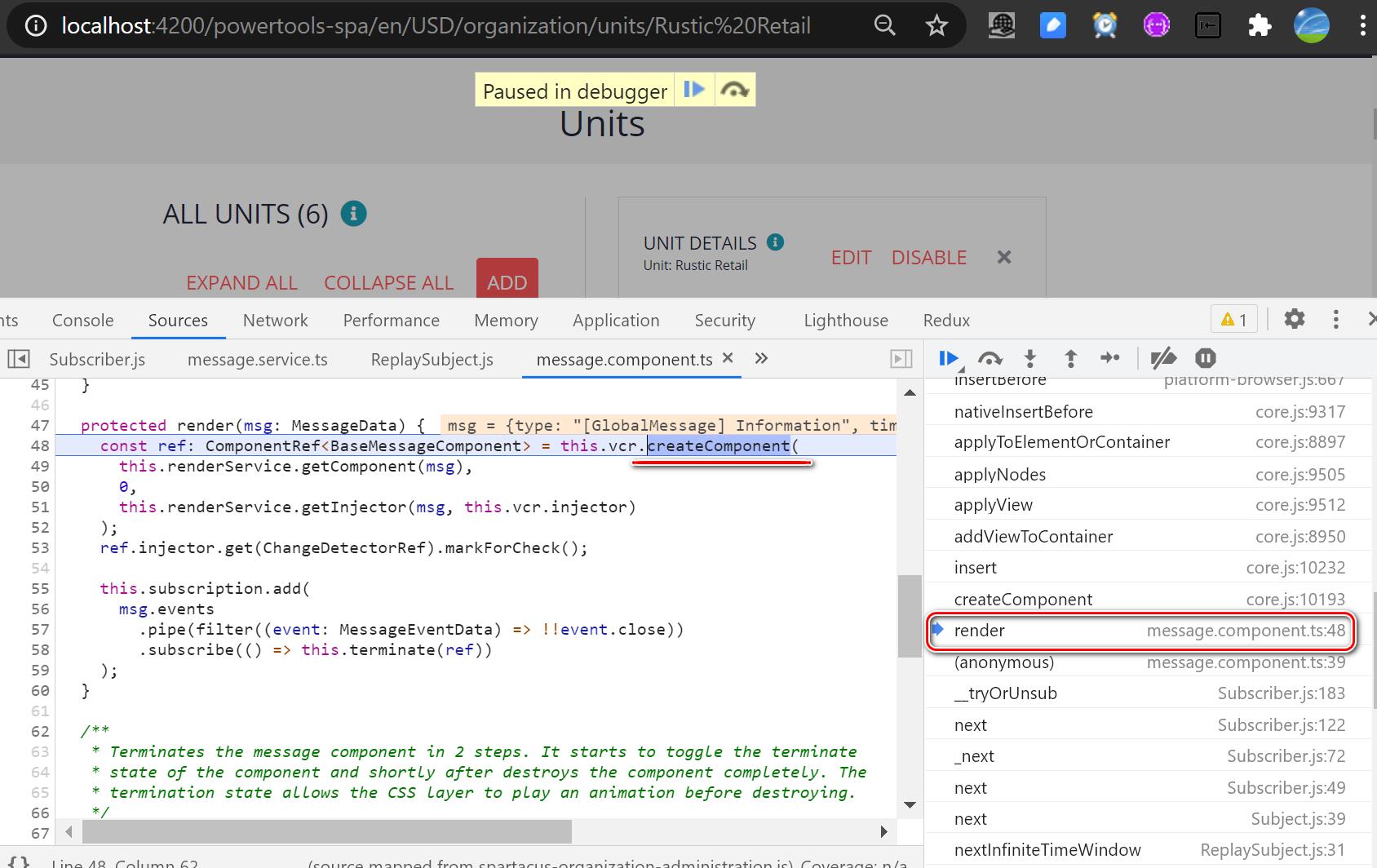Open the zoom magnifier icon in address bar
Viewport: 1377px width, 868px height.
click(x=885, y=26)
